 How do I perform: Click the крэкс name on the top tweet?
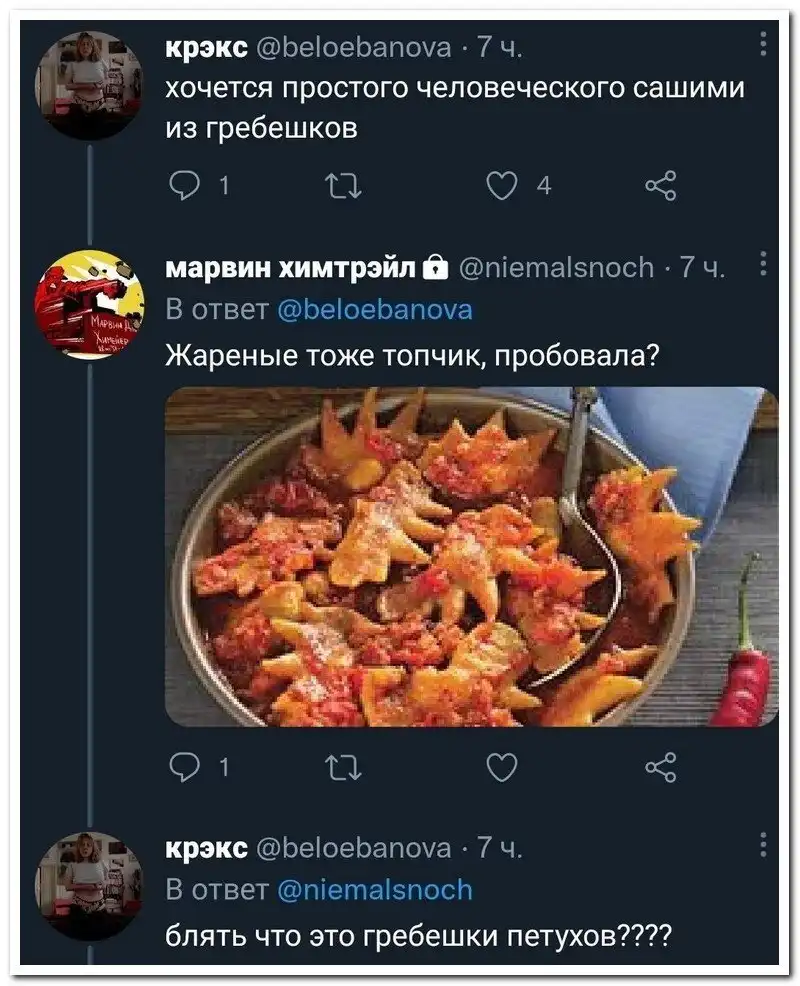click(x=207, y=46)
